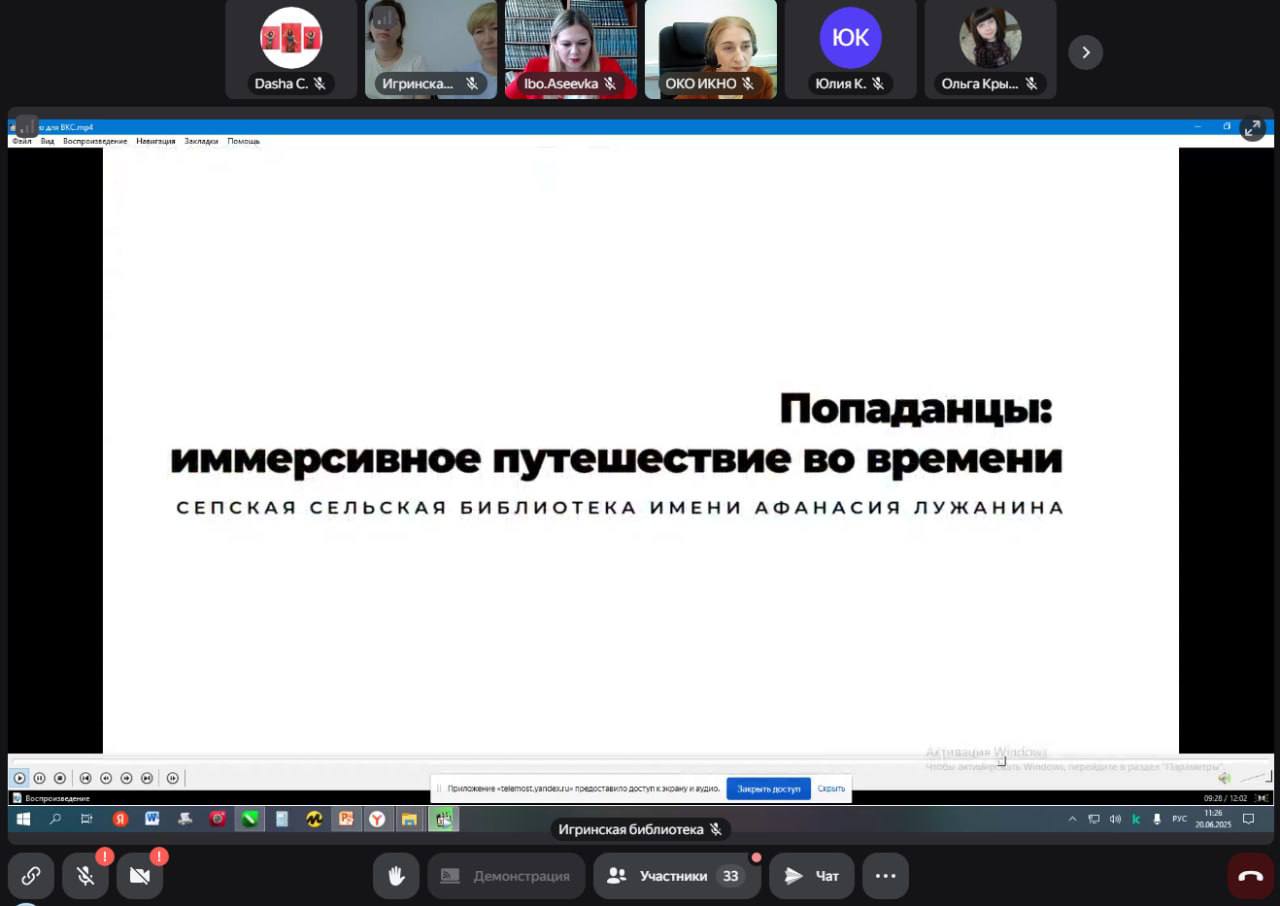Viewport: 1280px width, 906px height.
Task: Open File Explorer from the shared taskbar
Action: point(409,819)
